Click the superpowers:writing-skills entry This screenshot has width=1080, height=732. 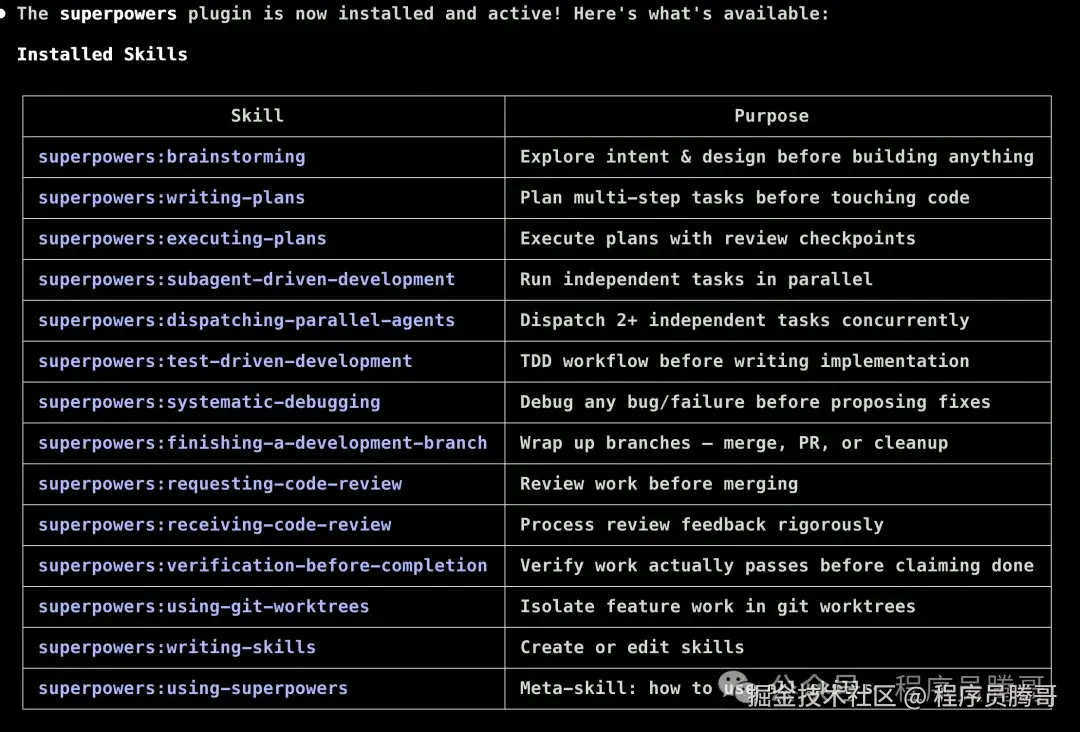[177, 648]
